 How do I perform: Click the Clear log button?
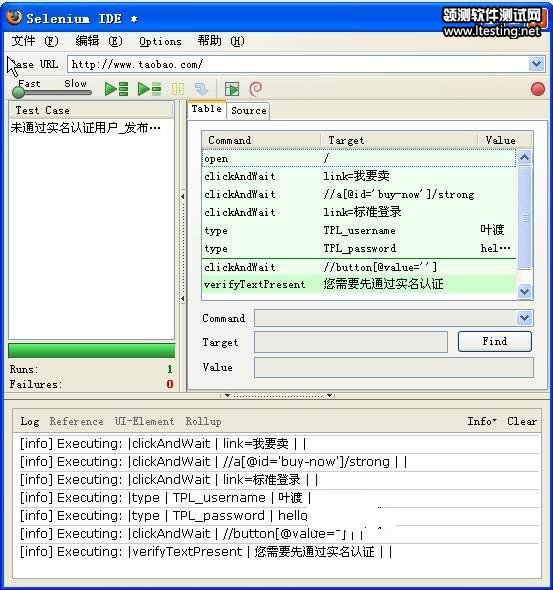click(521, 421)
